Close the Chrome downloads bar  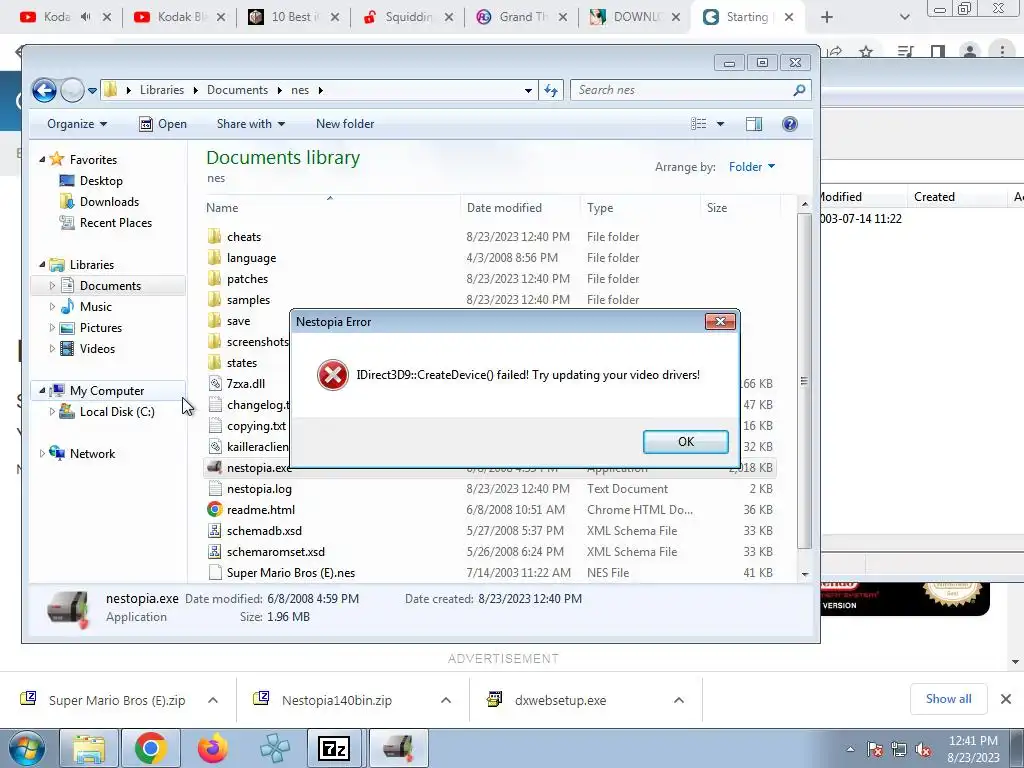(1006, 699)
